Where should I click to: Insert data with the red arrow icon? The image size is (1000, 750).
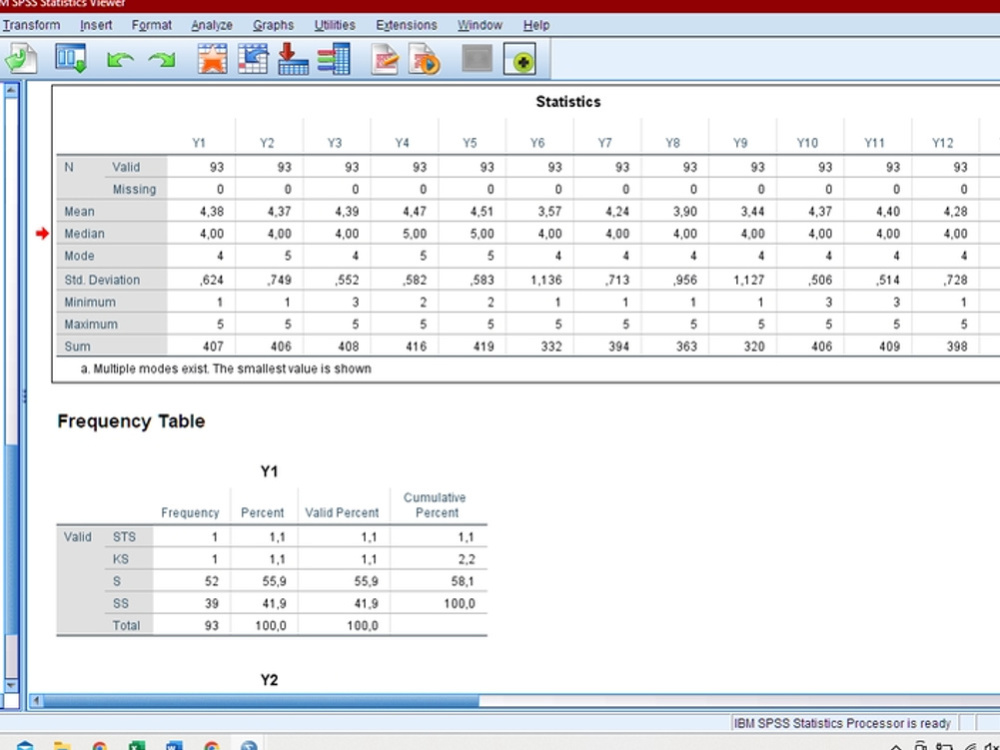[x=292, y=59]
